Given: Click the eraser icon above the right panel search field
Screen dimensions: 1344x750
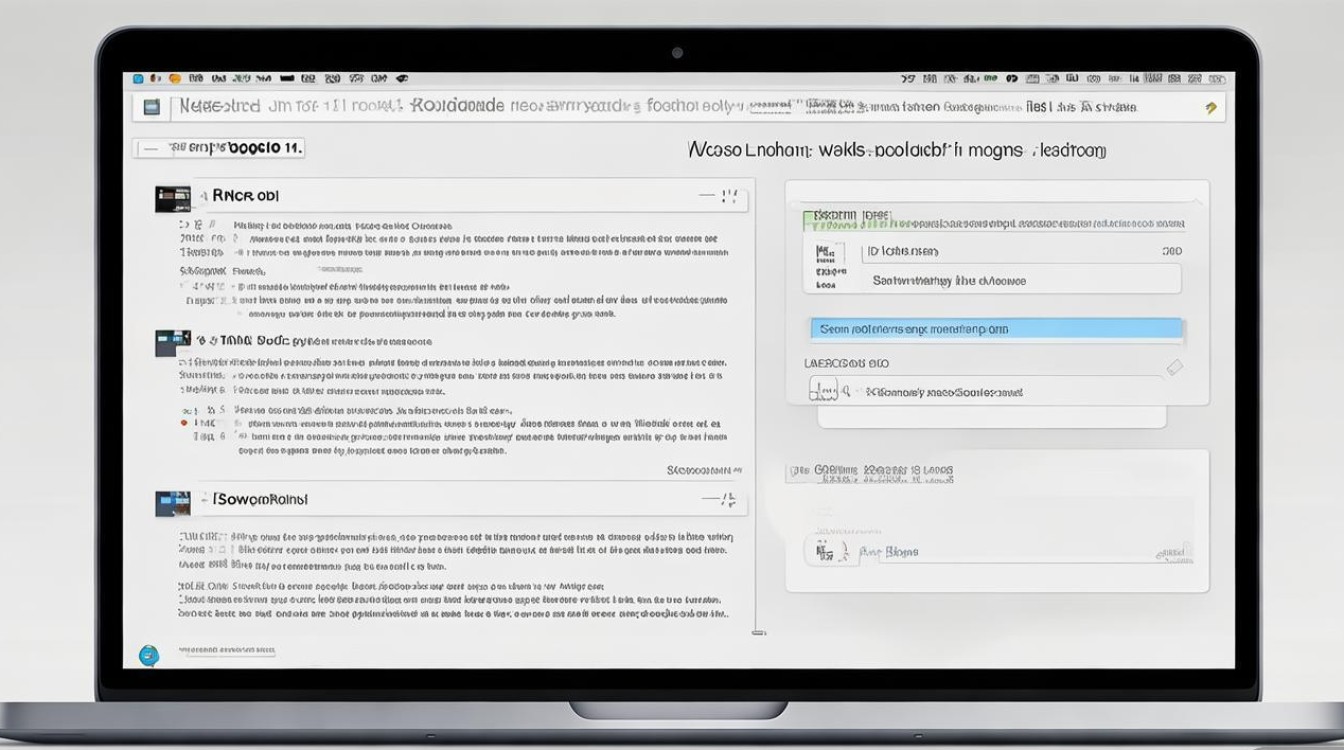Looking at the screenshot, I should 1174,367.
